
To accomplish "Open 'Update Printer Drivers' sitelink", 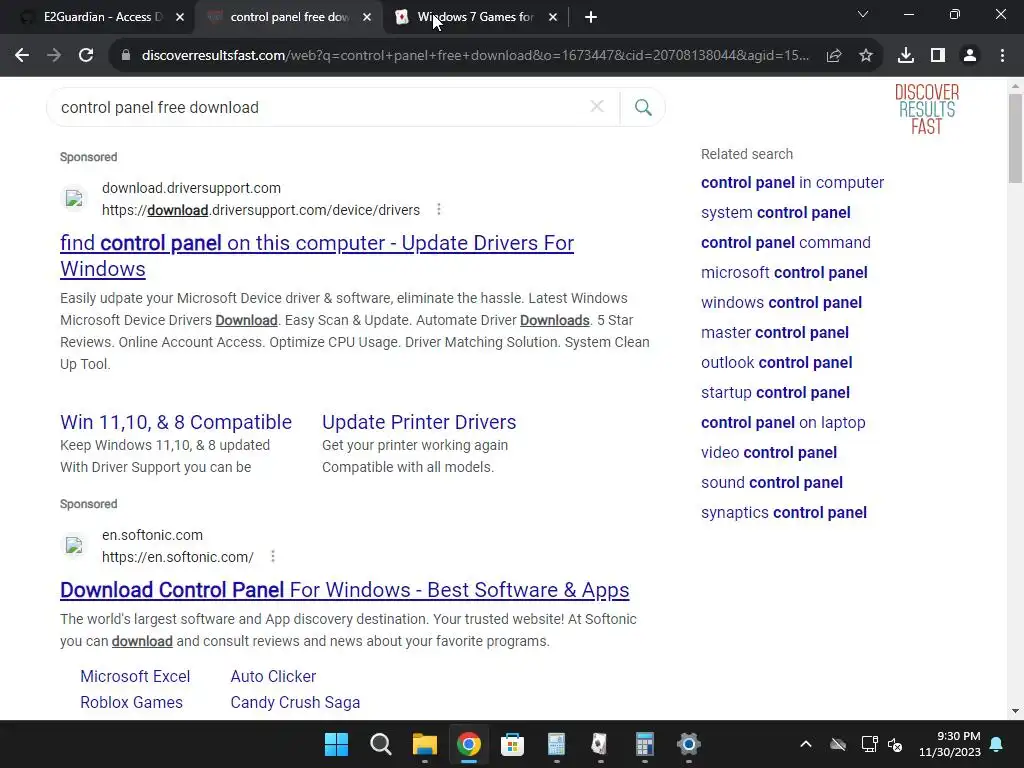I will coord(419,422).
